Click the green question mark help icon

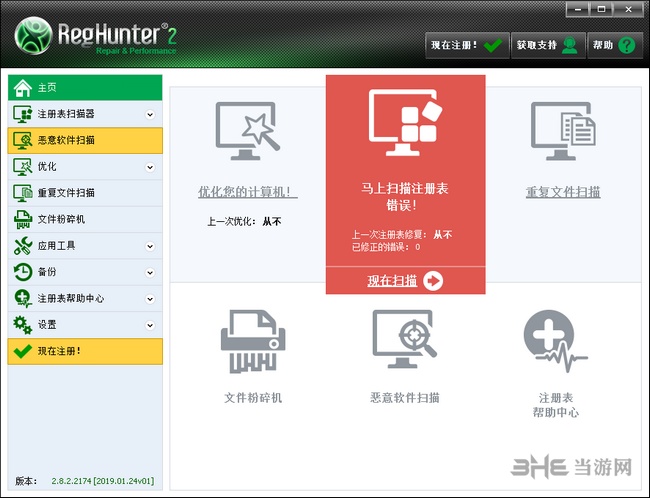click(627, 45)
